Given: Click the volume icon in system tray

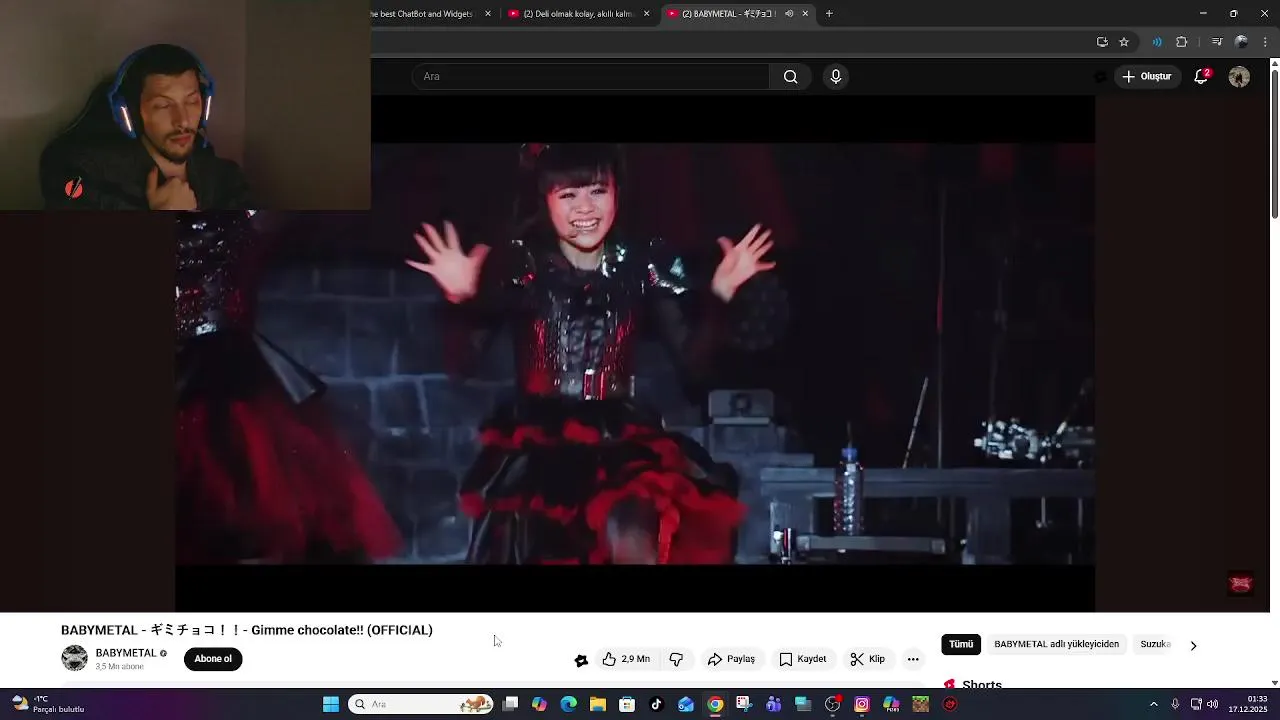Looking at the screenshot, I should 1213,704.
